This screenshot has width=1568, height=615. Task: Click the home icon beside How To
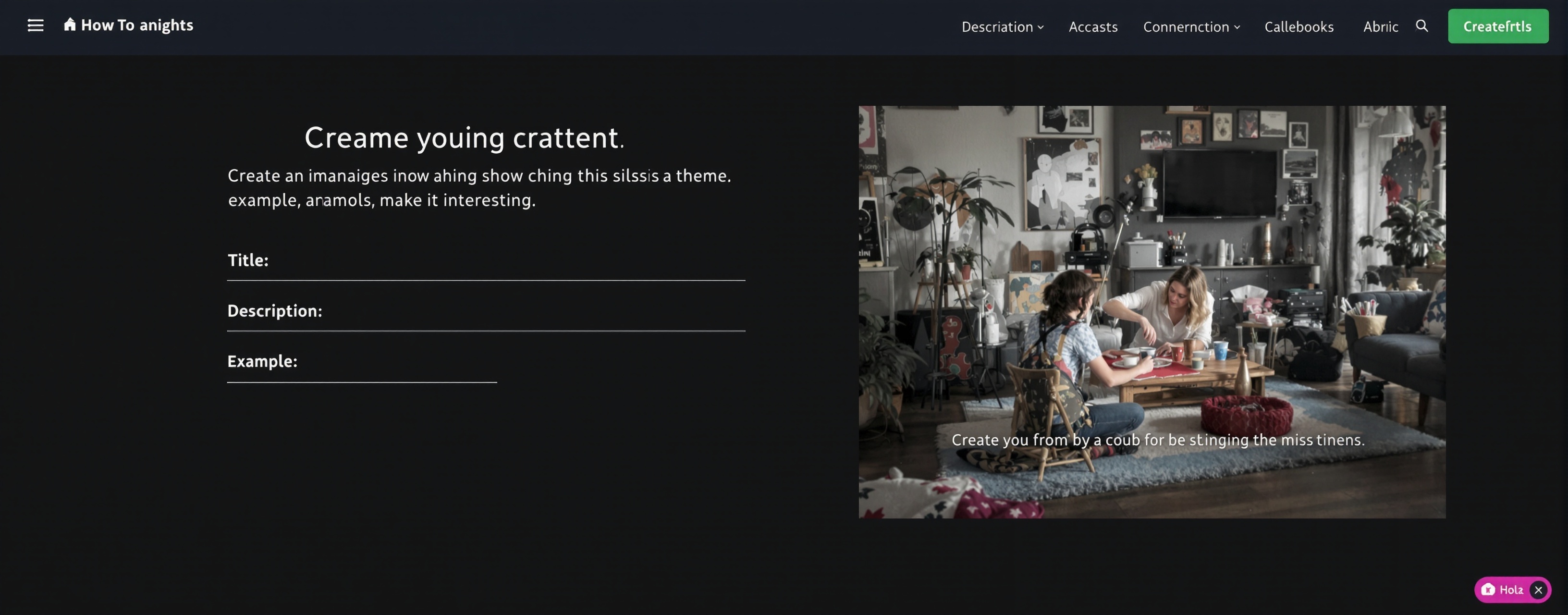[70, 25]
